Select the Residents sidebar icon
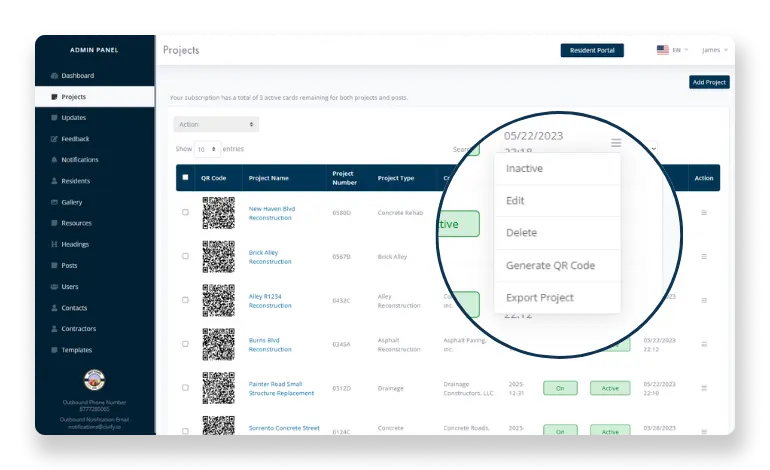Image resolution: width=770 pixels, height=470 pixels. (x=54, y=181)
